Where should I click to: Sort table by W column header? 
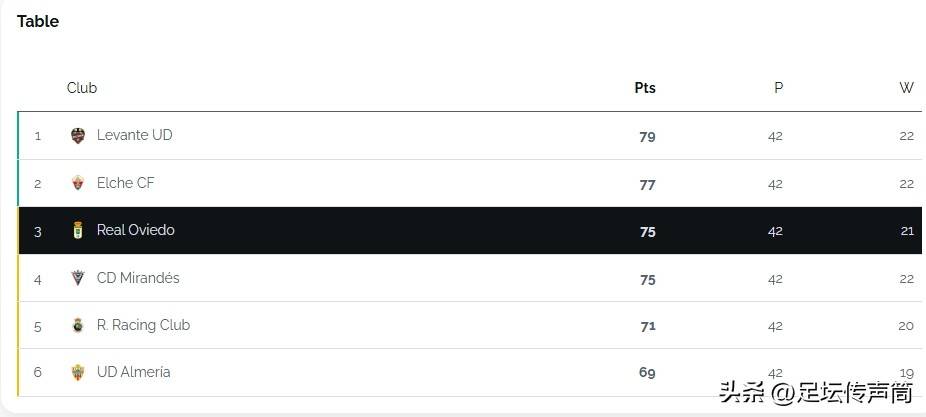907,88
